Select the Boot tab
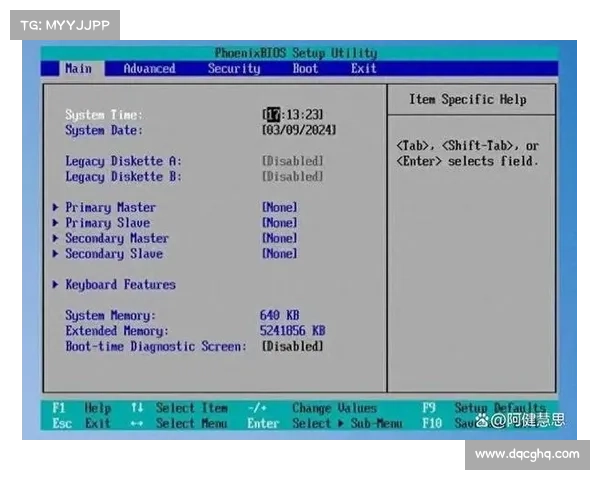This screenshot has width=600, height=480. 305,69
